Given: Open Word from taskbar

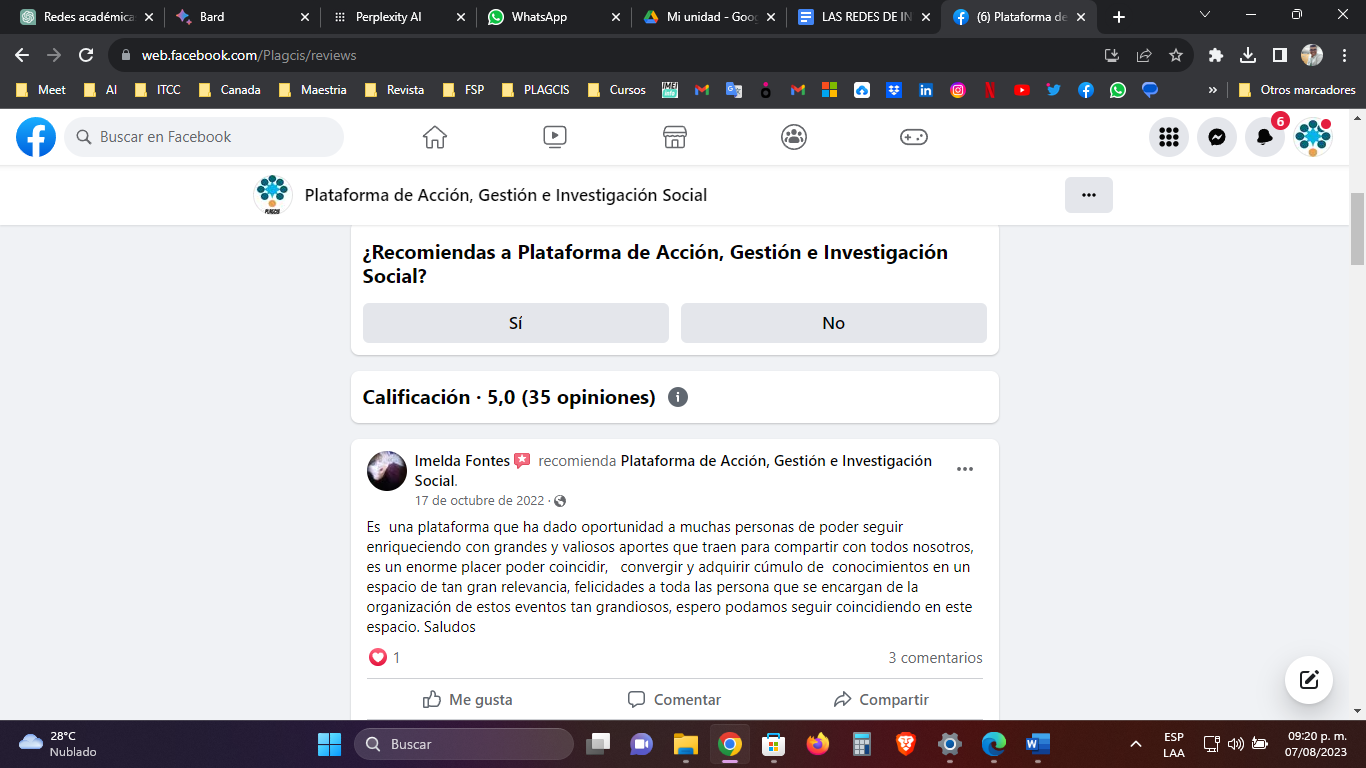Looking at the screenshot, I should (1037, 744).
